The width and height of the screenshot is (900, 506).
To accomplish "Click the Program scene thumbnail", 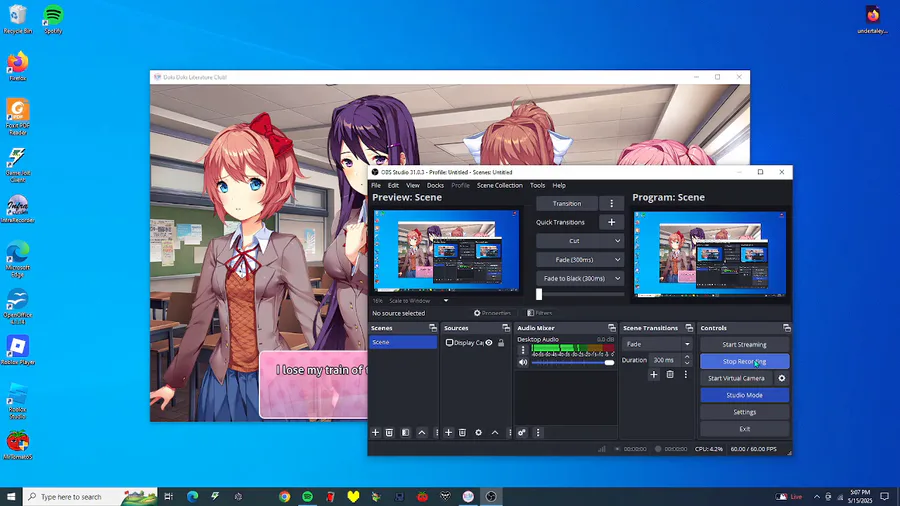I will click(710, 254).
